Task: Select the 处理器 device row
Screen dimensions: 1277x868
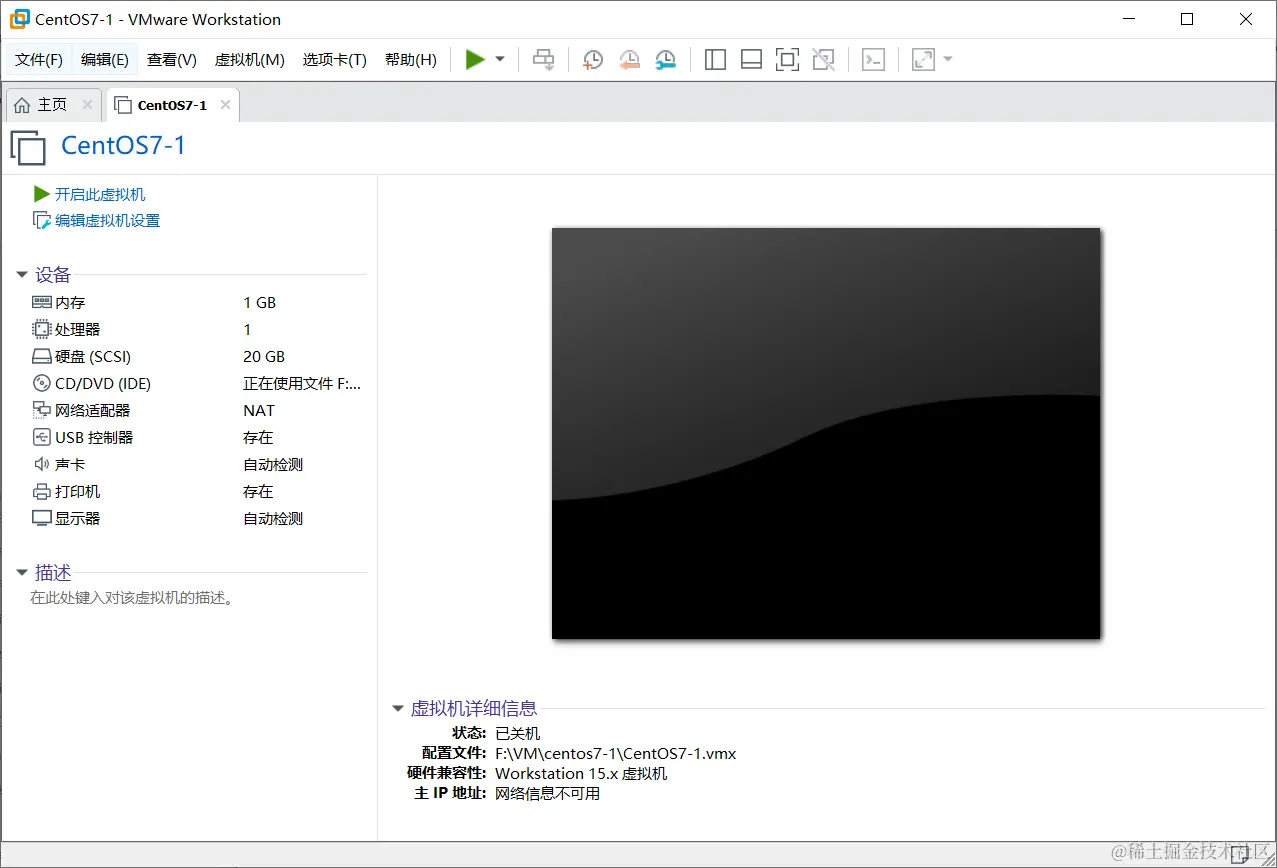Action: click(198, 329)
